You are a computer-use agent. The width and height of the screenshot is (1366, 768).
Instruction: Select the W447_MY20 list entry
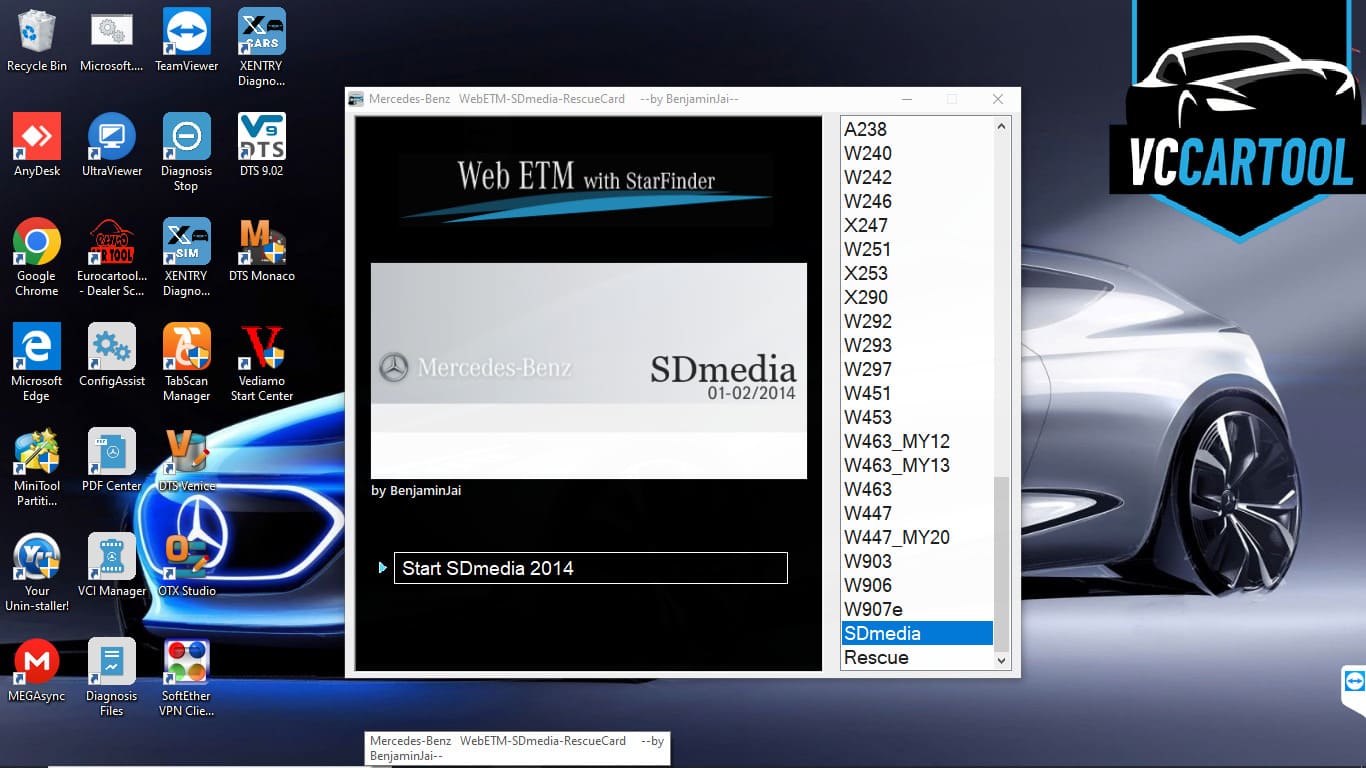pos(917,537)
